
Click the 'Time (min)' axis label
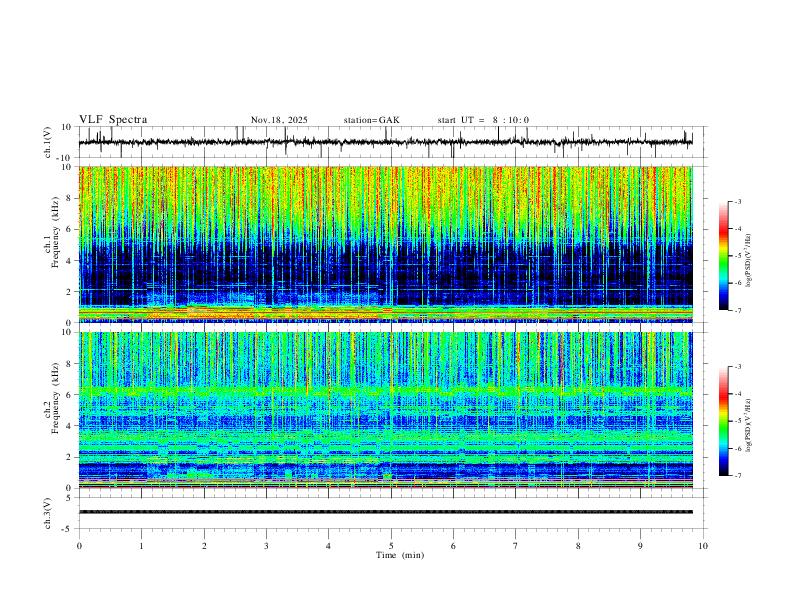click(400, 555)
